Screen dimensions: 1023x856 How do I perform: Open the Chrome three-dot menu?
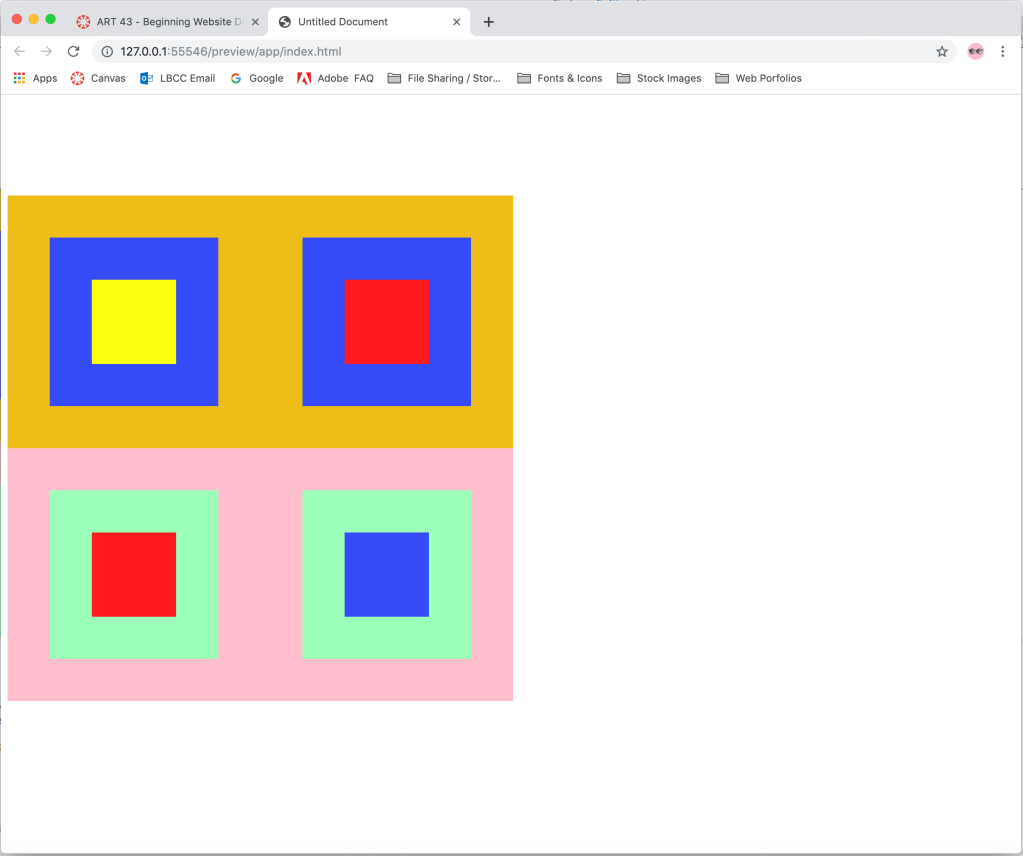pos(1002,52)
